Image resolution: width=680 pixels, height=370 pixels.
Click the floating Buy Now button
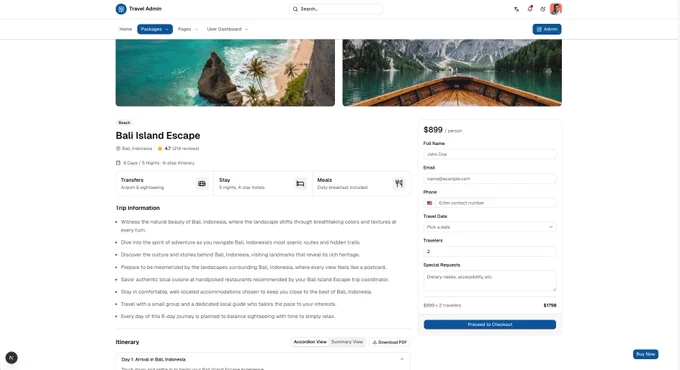(645, 354)
